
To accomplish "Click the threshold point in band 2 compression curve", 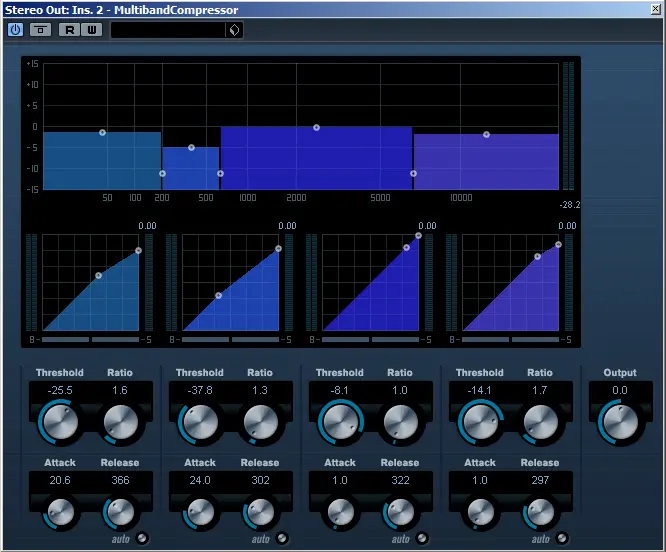I will coord(218,295).
